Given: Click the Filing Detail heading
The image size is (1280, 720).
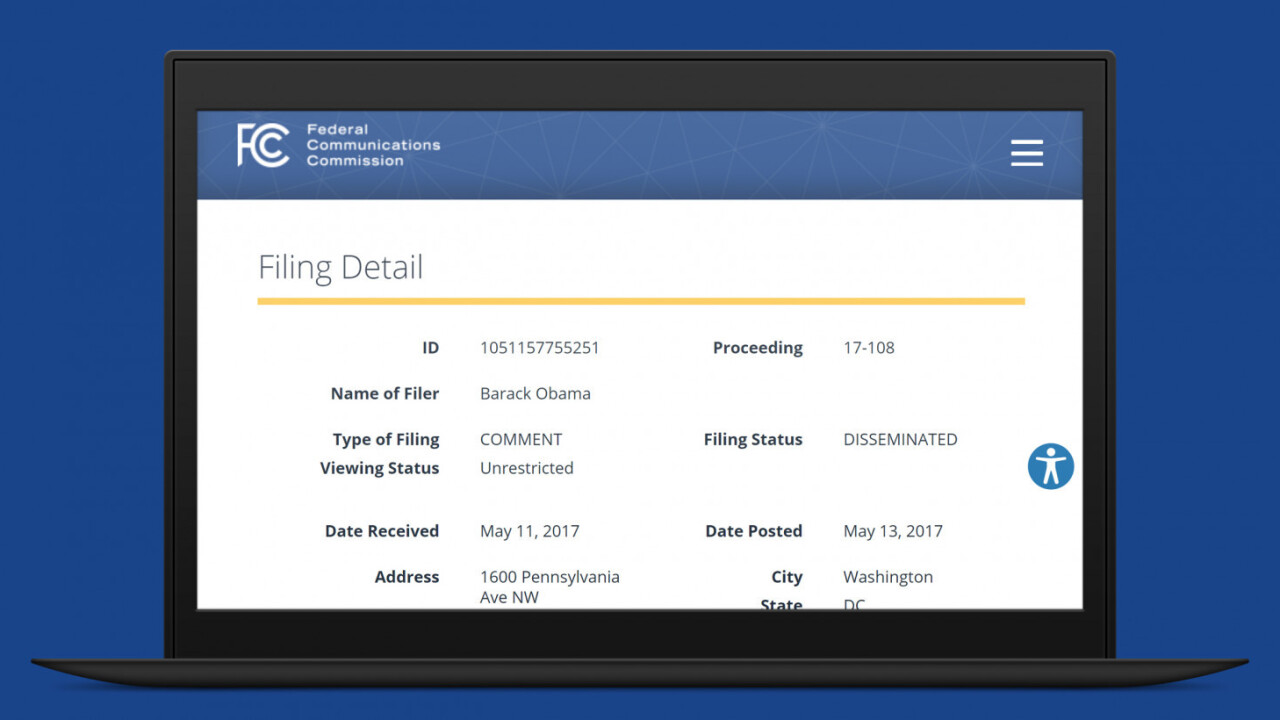Looking at the screenshot, I should [340, 268].
